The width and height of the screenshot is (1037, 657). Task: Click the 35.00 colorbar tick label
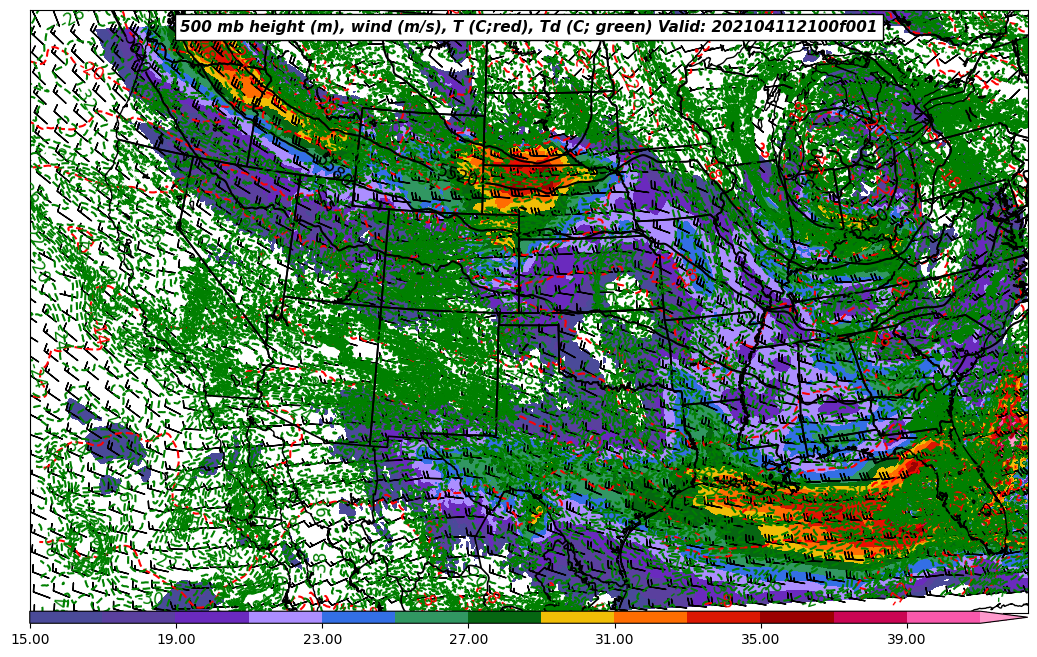pos(760,639)
